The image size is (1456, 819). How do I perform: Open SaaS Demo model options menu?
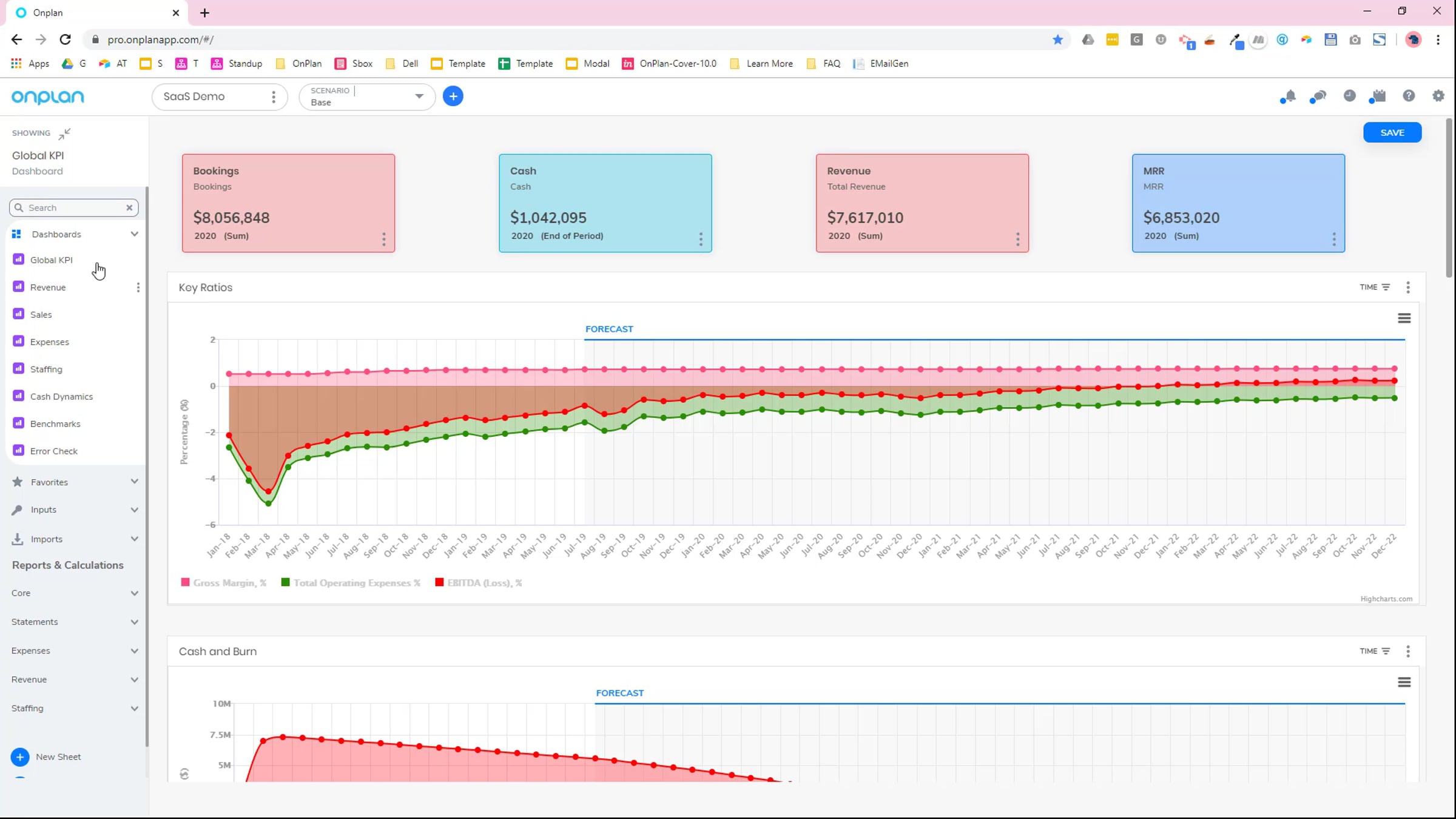[274, 97]
